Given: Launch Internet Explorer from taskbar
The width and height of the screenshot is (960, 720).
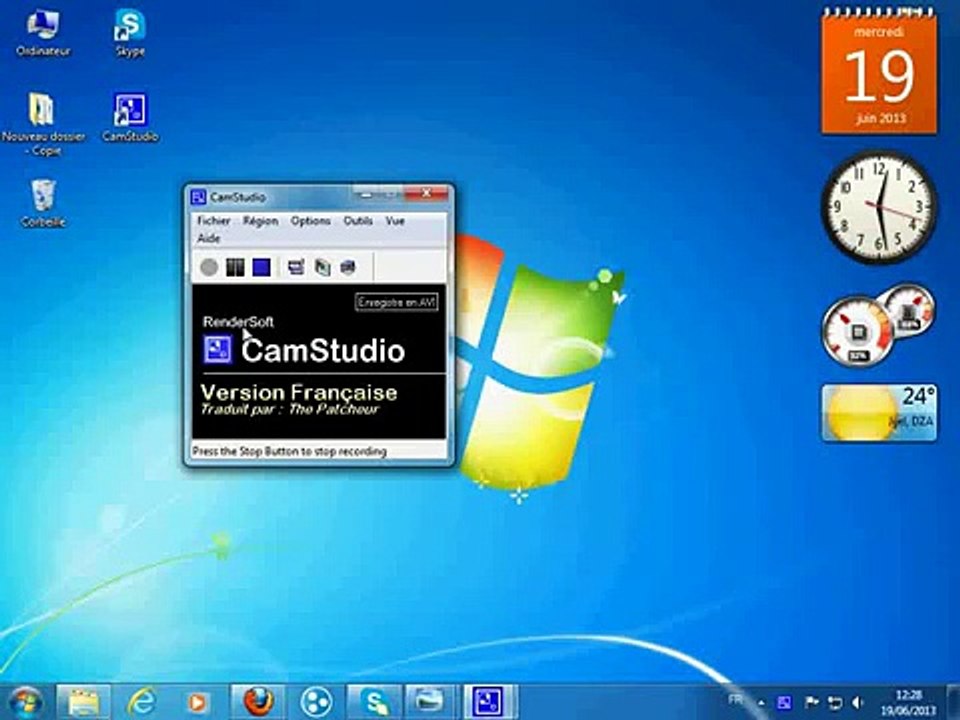Looking at the screenshot, I should [142, 702].
